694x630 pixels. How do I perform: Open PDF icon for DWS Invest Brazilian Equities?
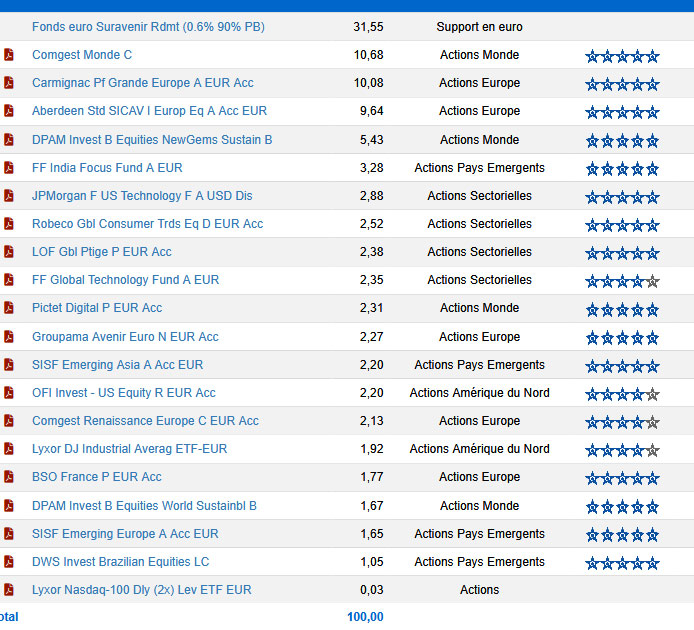[9, 562]
